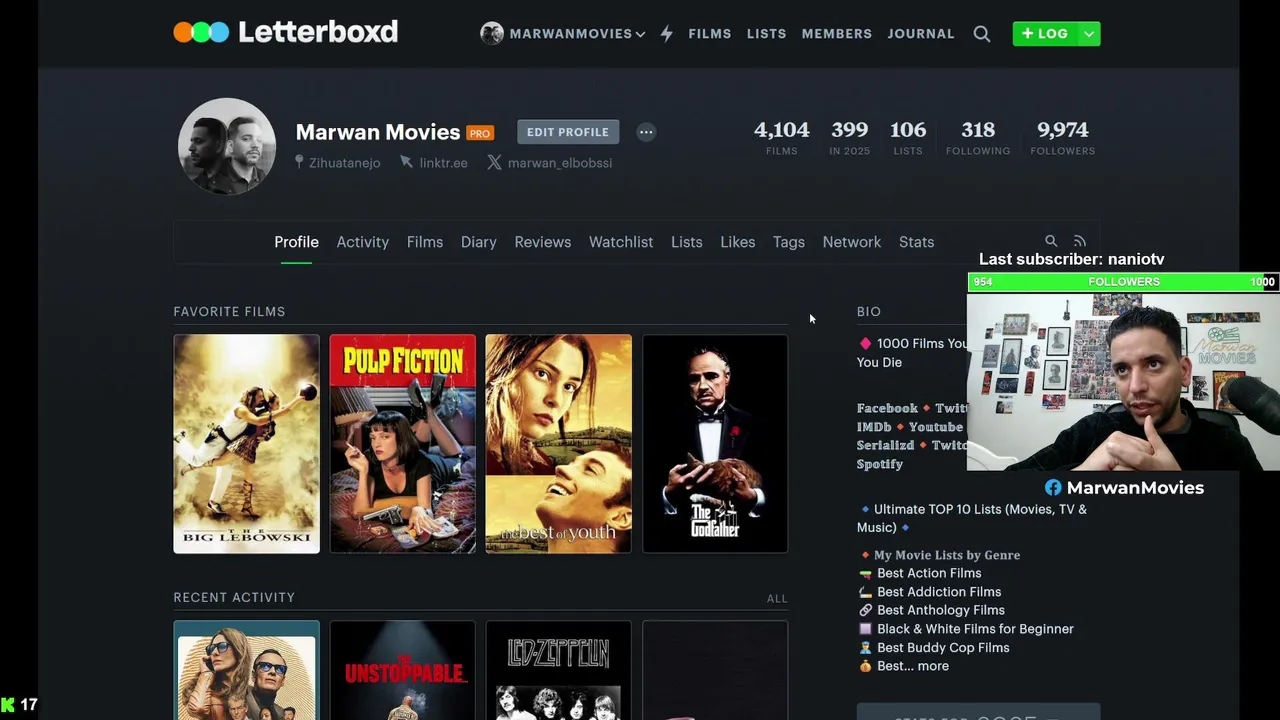Click the green followers progress bar overlay

(x=1123, y=282)
